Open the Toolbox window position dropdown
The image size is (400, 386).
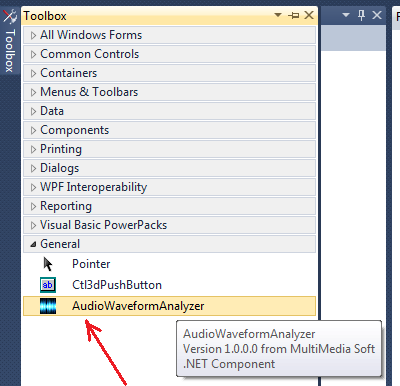pos(278,15)
